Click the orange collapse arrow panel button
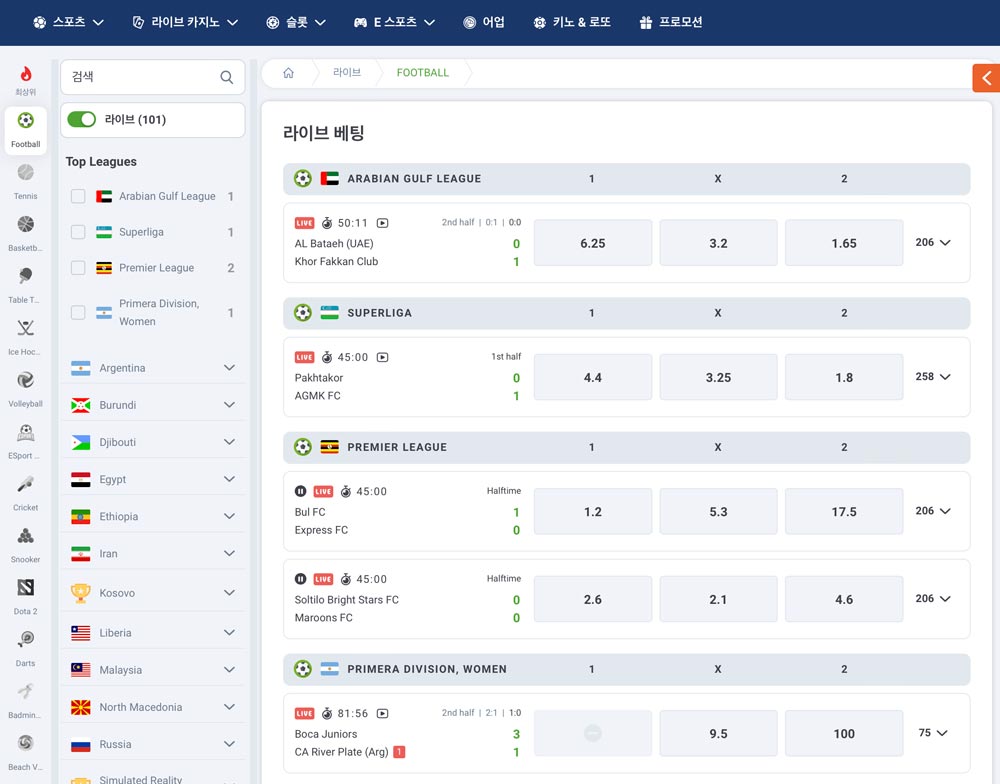Image resolution: width=1000 pixels, height=784 pixels. pyautogui.click(x=986, y=78)
